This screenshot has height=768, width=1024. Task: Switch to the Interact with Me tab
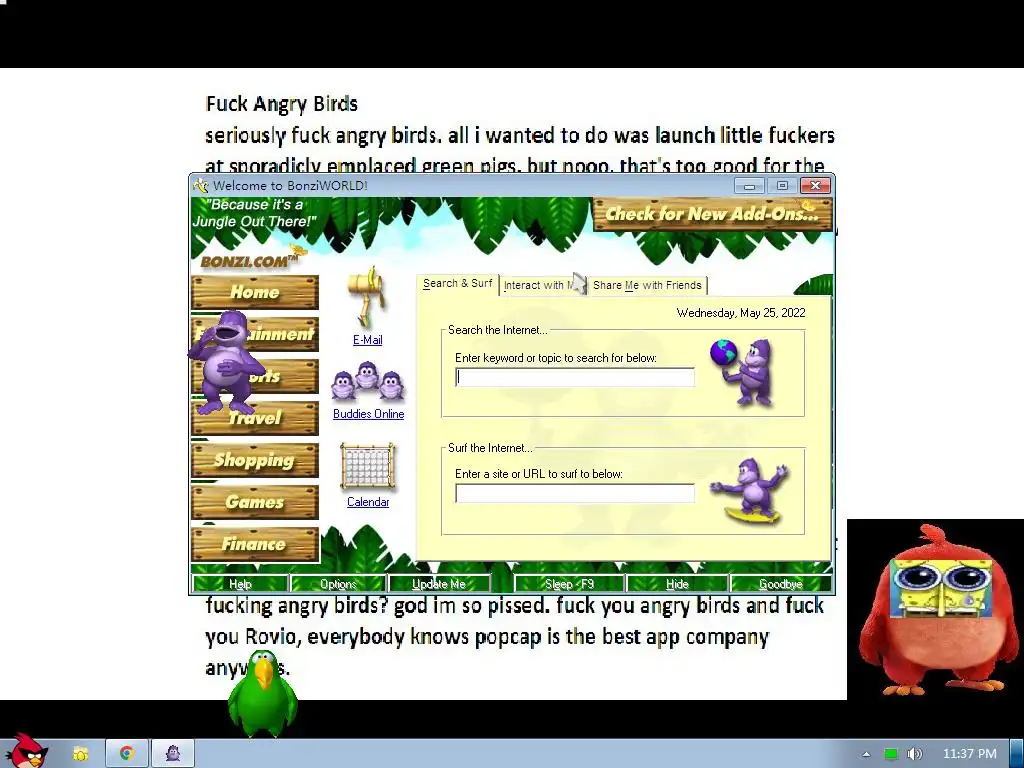coord(542,285)
